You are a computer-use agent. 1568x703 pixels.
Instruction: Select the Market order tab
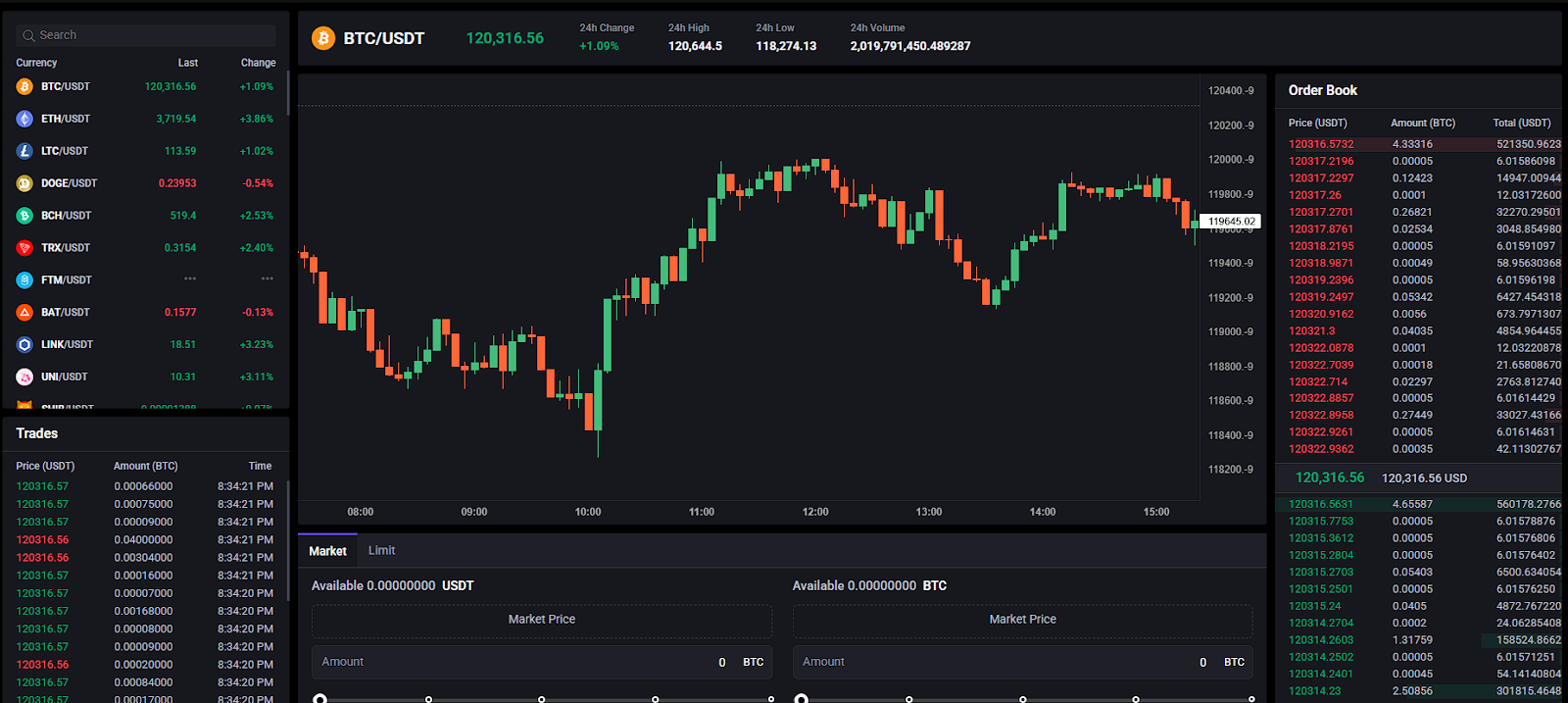click(x=327, y=551)
